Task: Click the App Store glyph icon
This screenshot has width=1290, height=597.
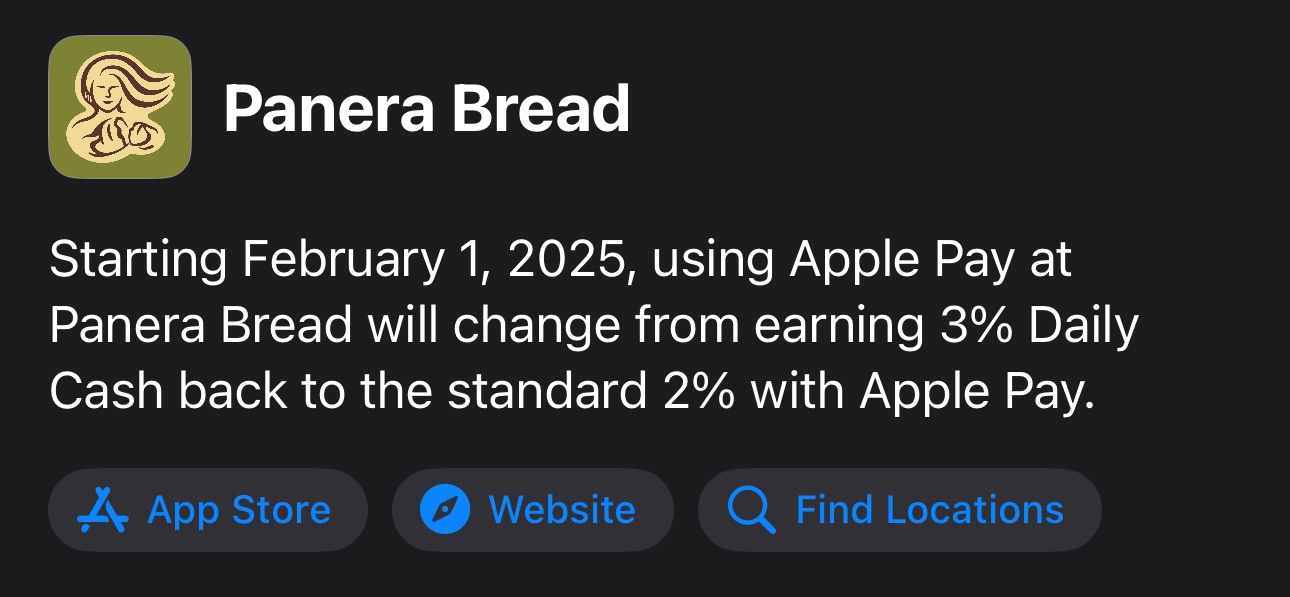Action: (103, 510)
